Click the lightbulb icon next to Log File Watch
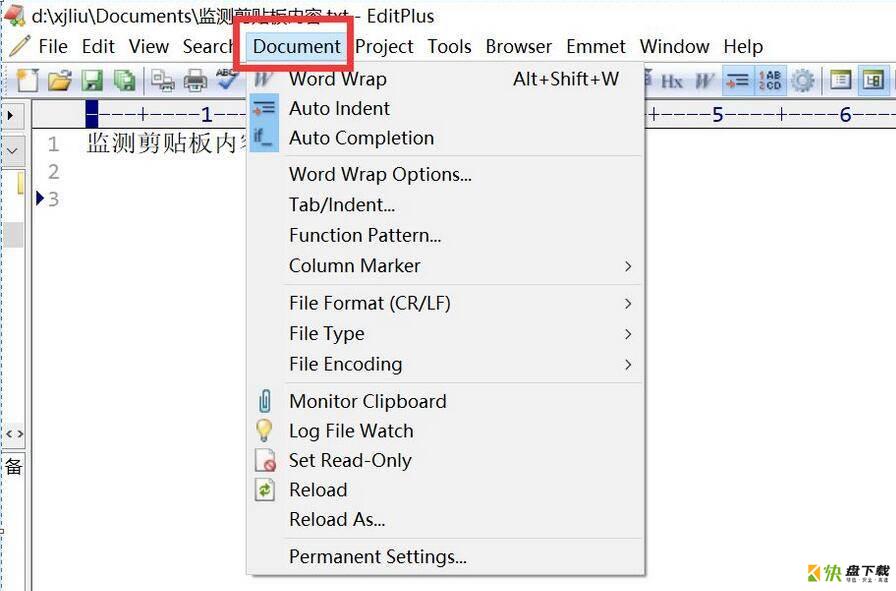 point(264,430)
